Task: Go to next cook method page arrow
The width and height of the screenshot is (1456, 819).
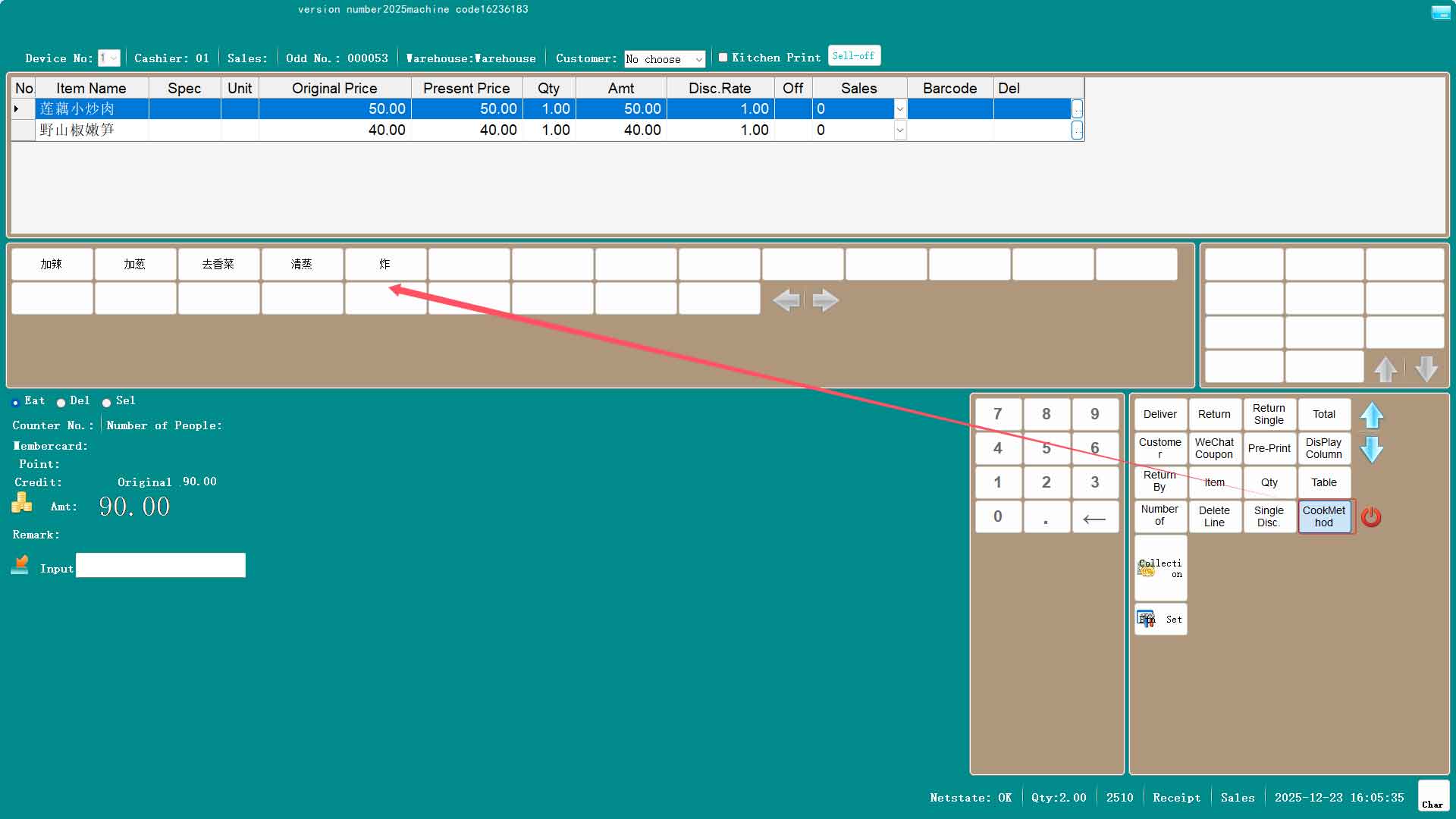Action: [x=825, y=300]
